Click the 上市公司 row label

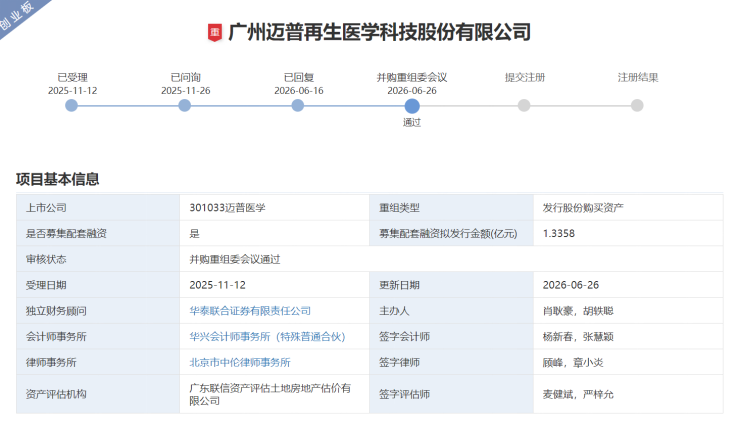tap(46, 208)
